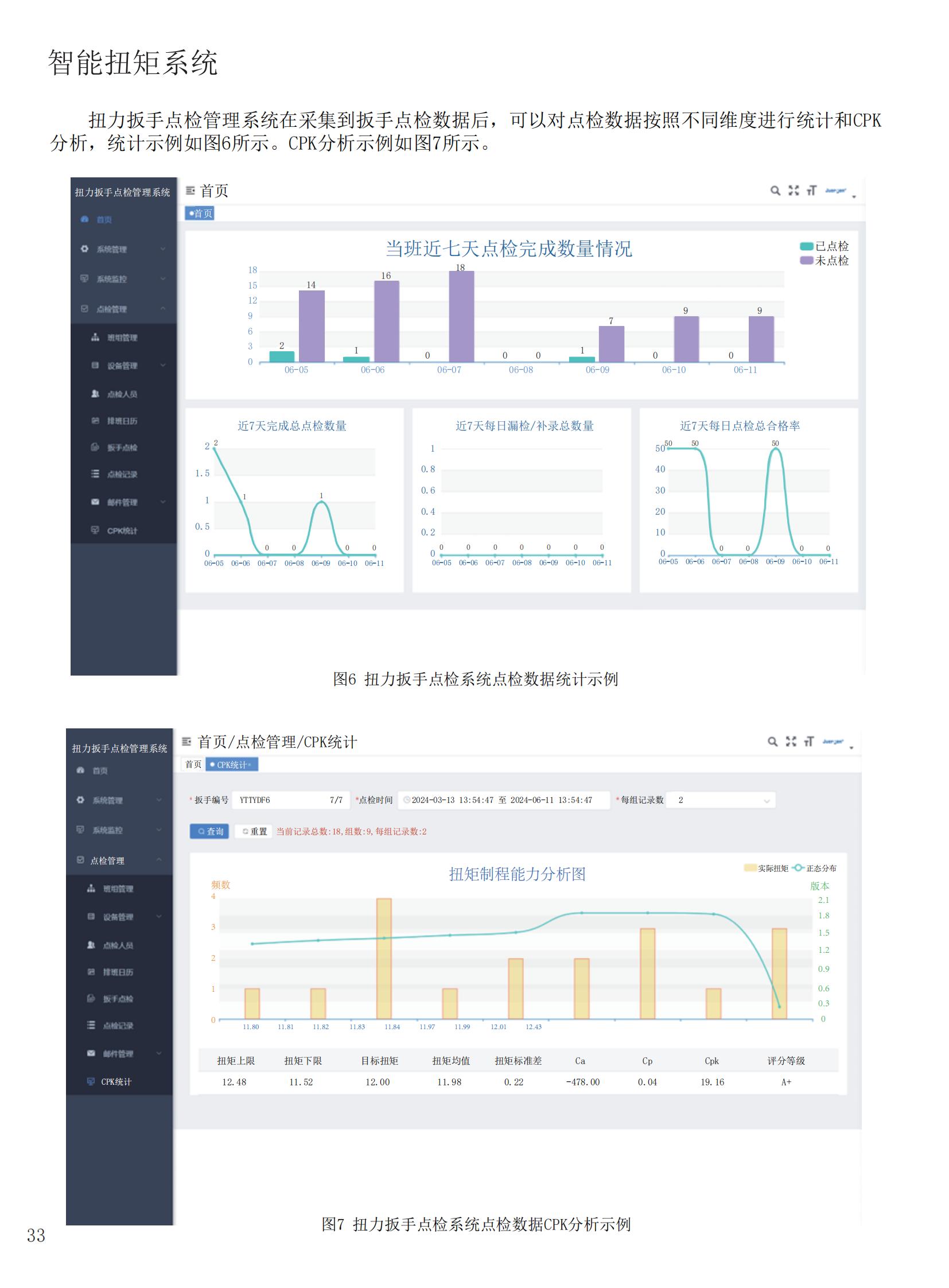
Task: Select the 首页 tab left of CPK统计 tab
Action: point(193,765)
